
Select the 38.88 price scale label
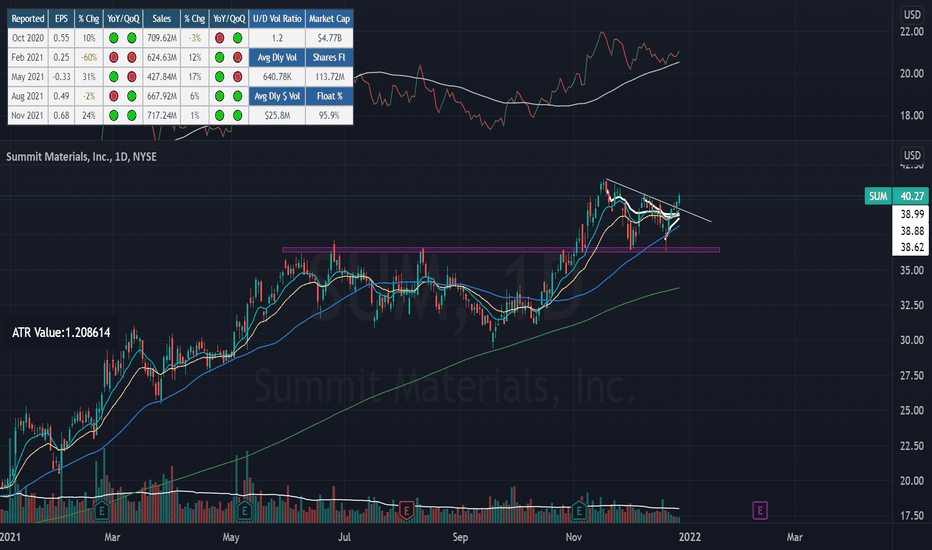(x=912, y=231)
